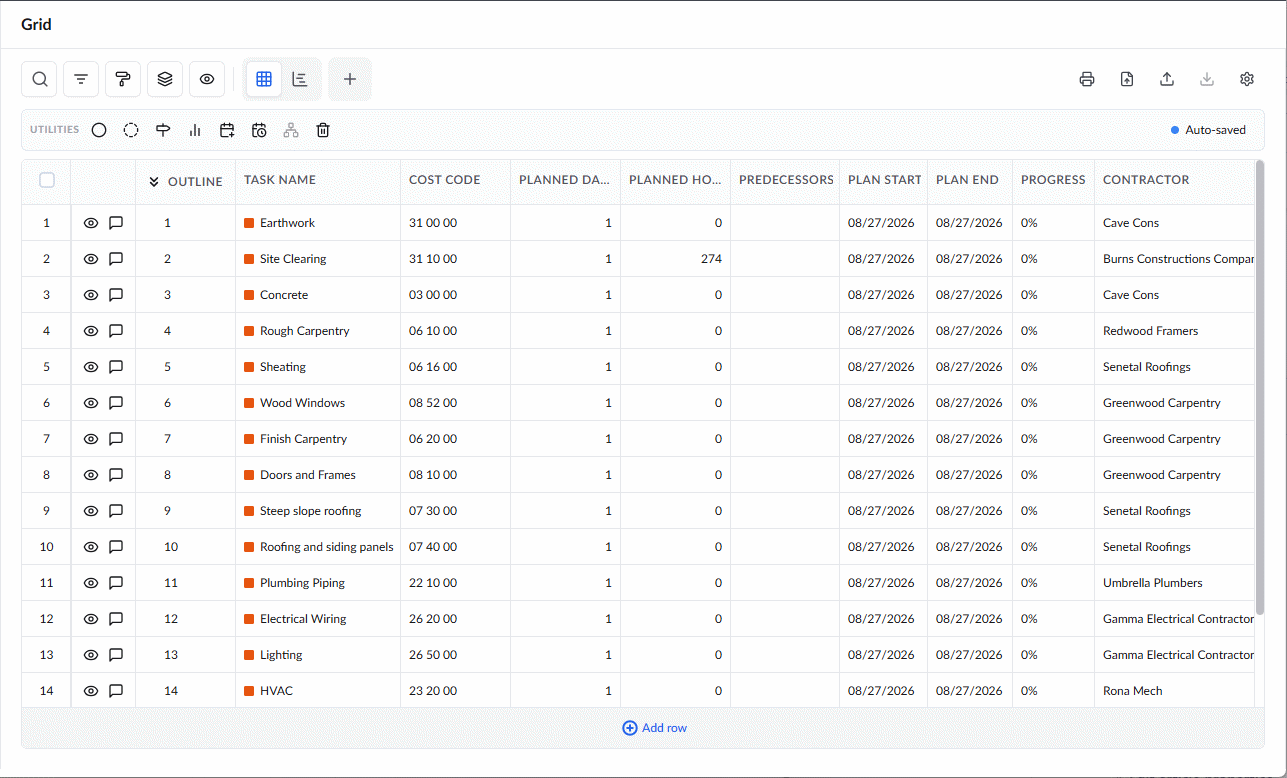1287x778 pixels.
Task: Click the bar chart utility icon
Action: 195,130
